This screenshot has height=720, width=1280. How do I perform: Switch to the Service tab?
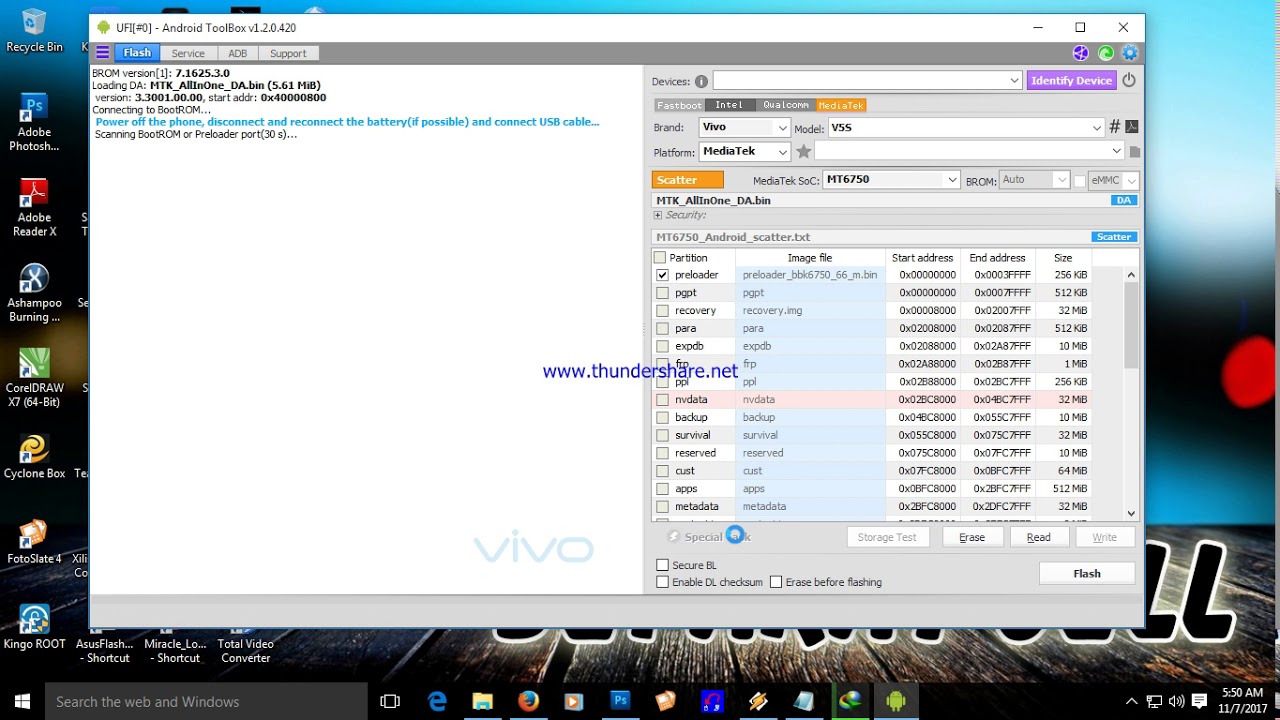pyautogui.click(x=188, y=53)
